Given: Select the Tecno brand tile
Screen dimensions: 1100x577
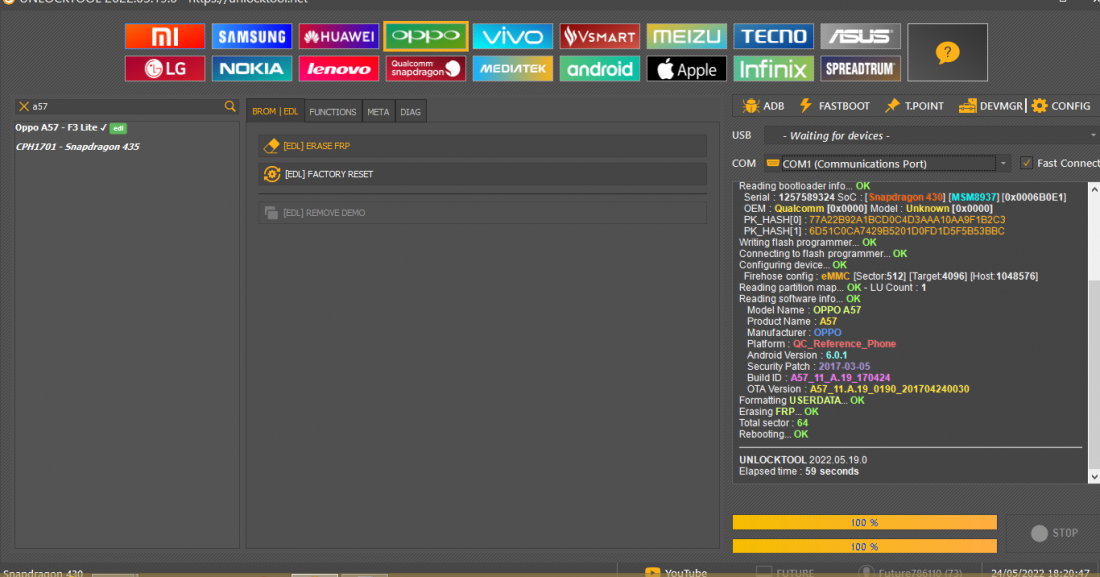Looking at the screenshot, I should point(774,37).
